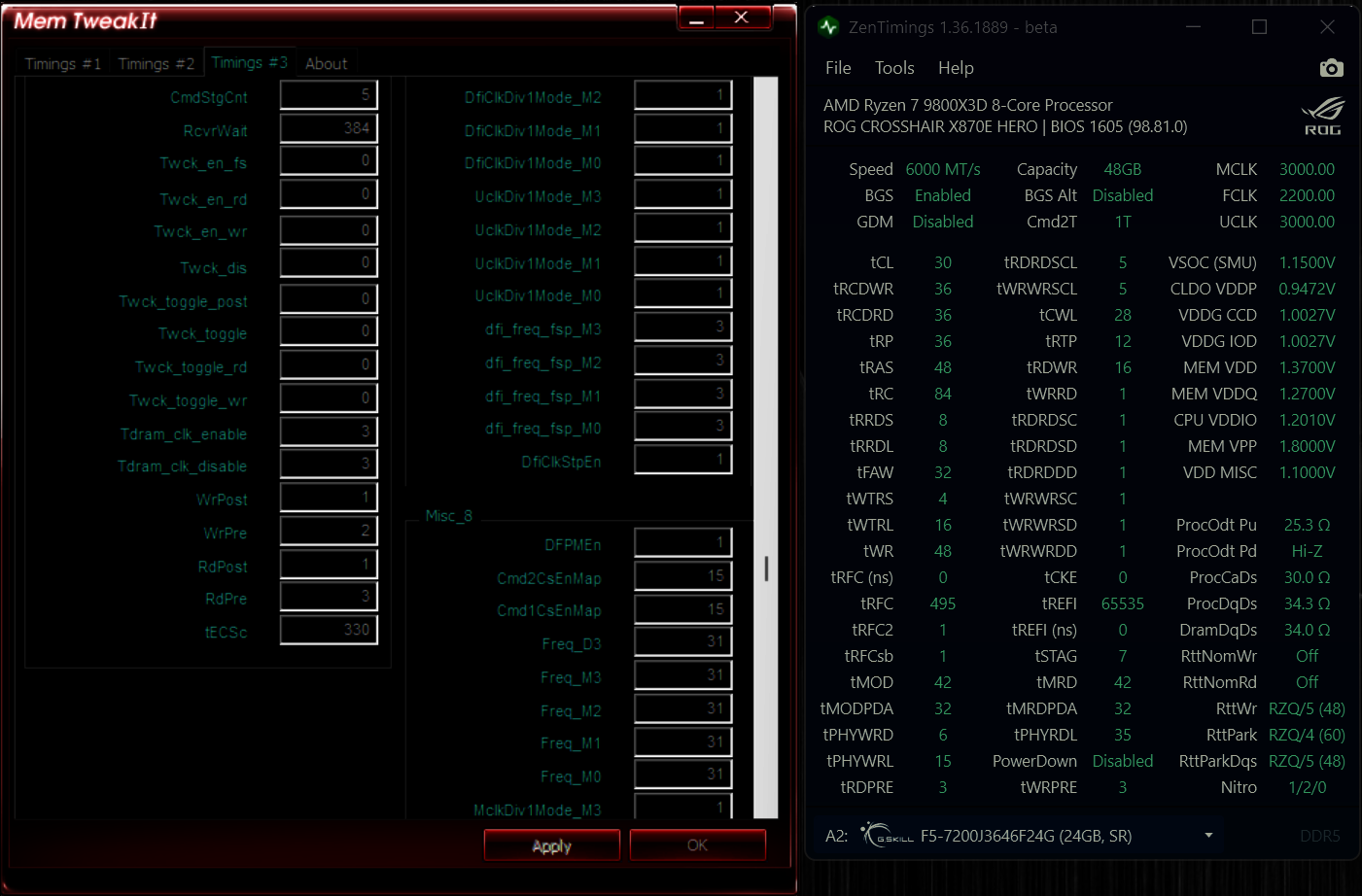1362x896 pixels.
Task: Open the About tab in Mem TweakIt
Action: click(327, 63)
